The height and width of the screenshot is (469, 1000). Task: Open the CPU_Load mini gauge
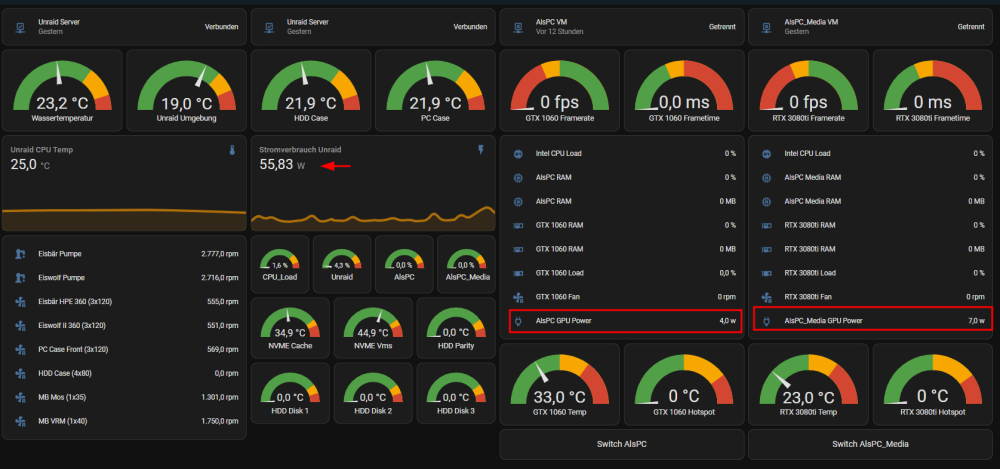[x=280, y=264]
